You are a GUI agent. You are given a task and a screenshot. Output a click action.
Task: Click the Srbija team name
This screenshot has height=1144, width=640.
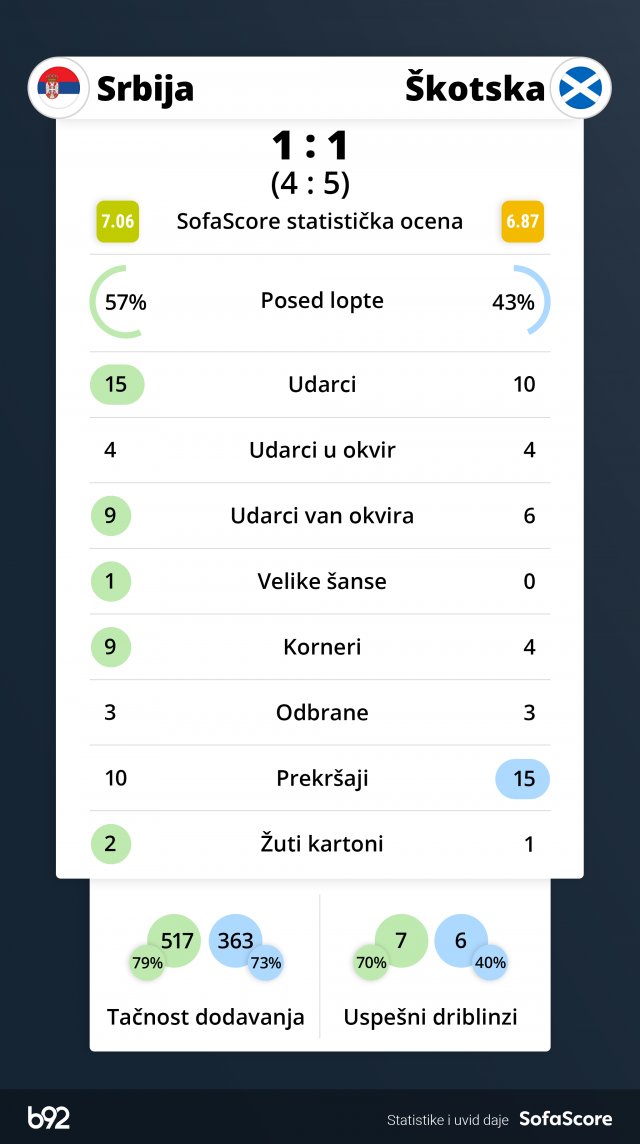point(145,89)
